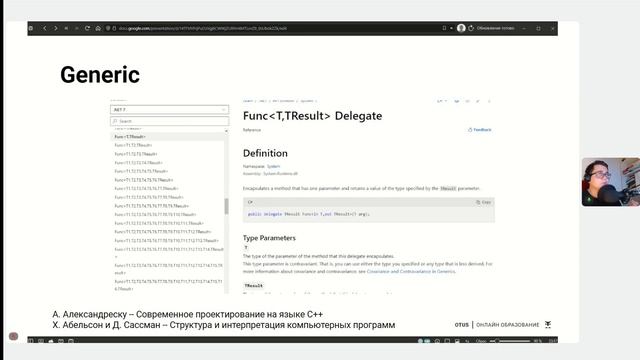Open the Feedback link
Image resolution: width=640 pixels, height=360 pixels.
pyautogui.click(x=480, y=130)
